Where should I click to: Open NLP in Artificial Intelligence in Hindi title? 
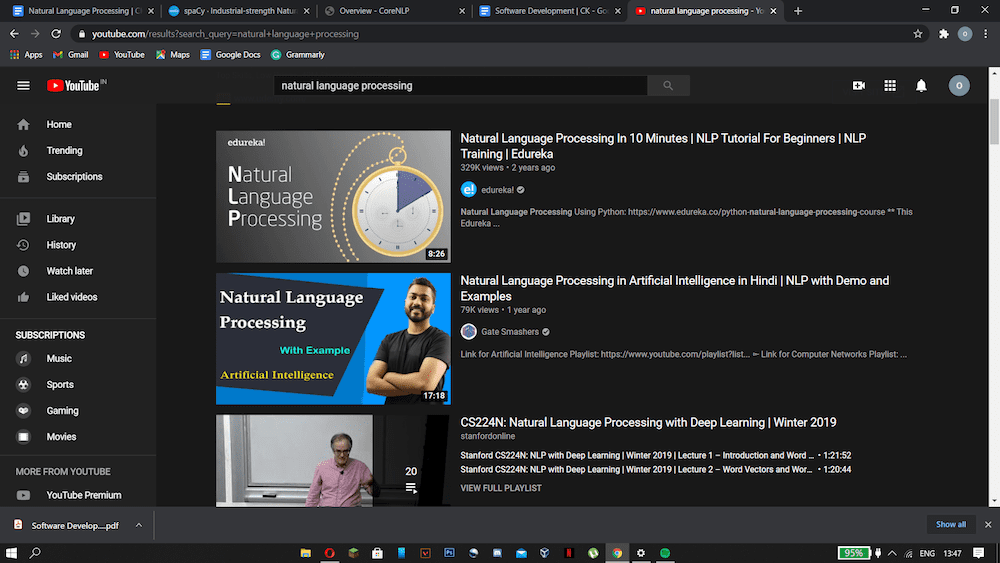click(x=675, y=288)
